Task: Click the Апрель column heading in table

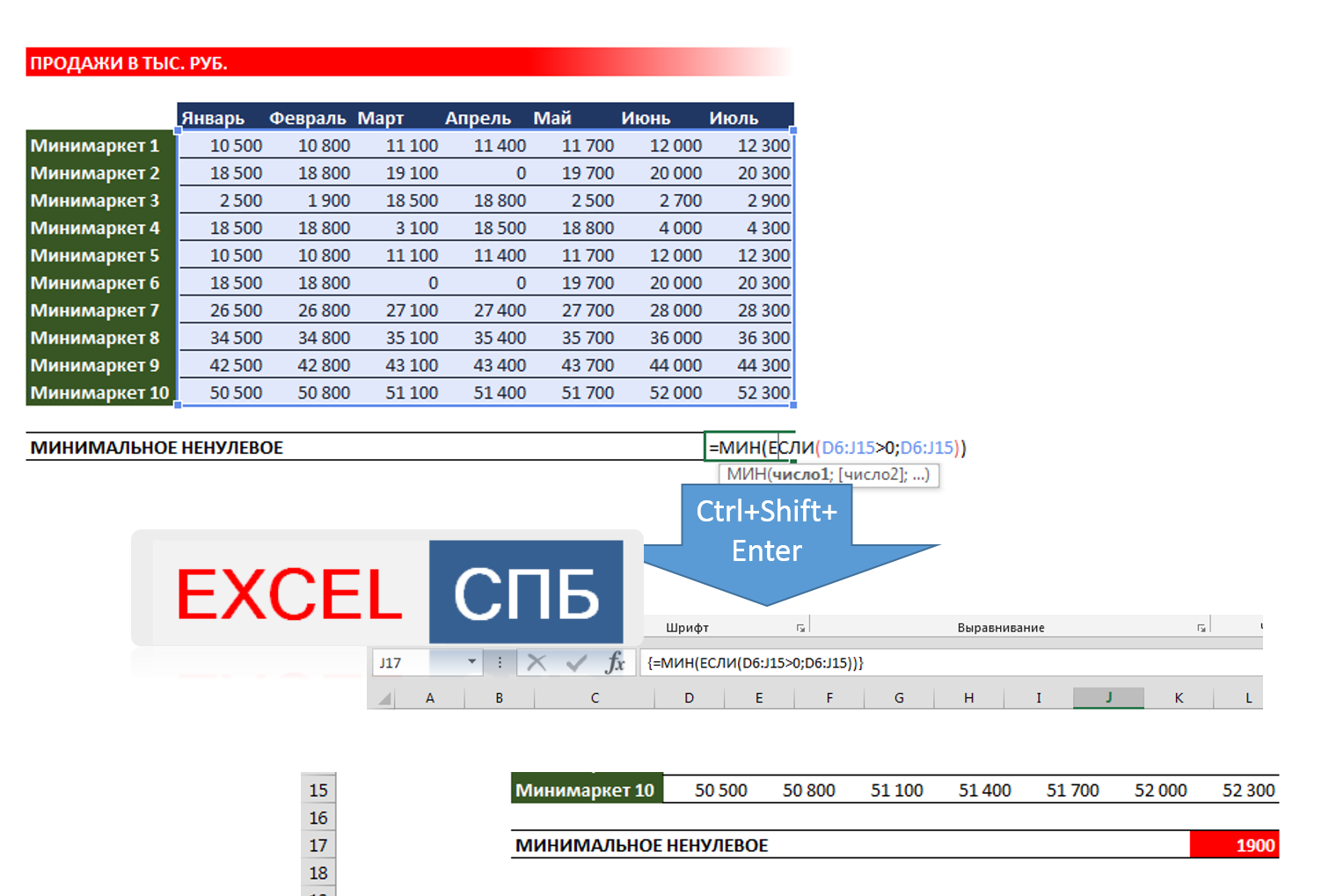Action: click(478, 118)
